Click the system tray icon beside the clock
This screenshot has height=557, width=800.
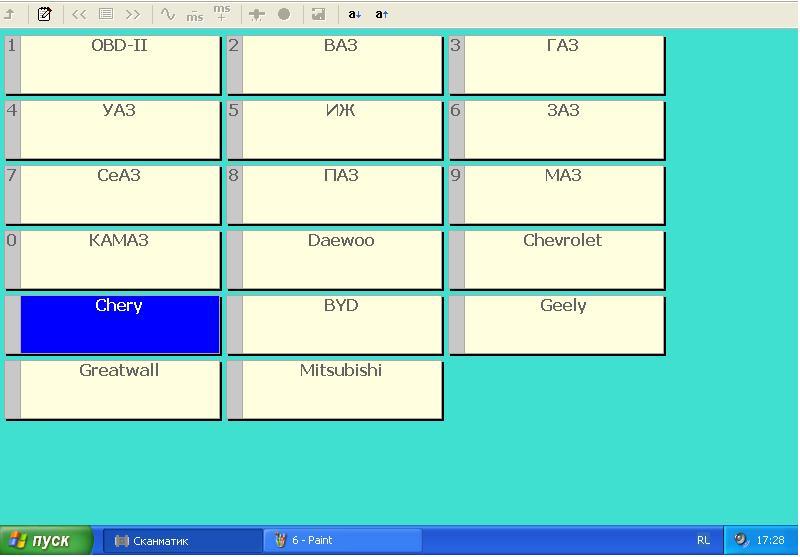coord(741,540)
